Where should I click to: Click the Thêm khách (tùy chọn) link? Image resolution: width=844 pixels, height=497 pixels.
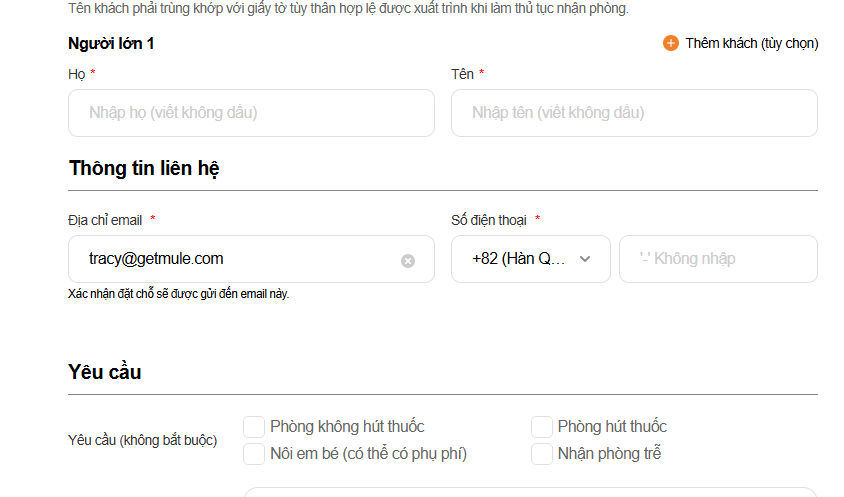click(x=751, y=43)
